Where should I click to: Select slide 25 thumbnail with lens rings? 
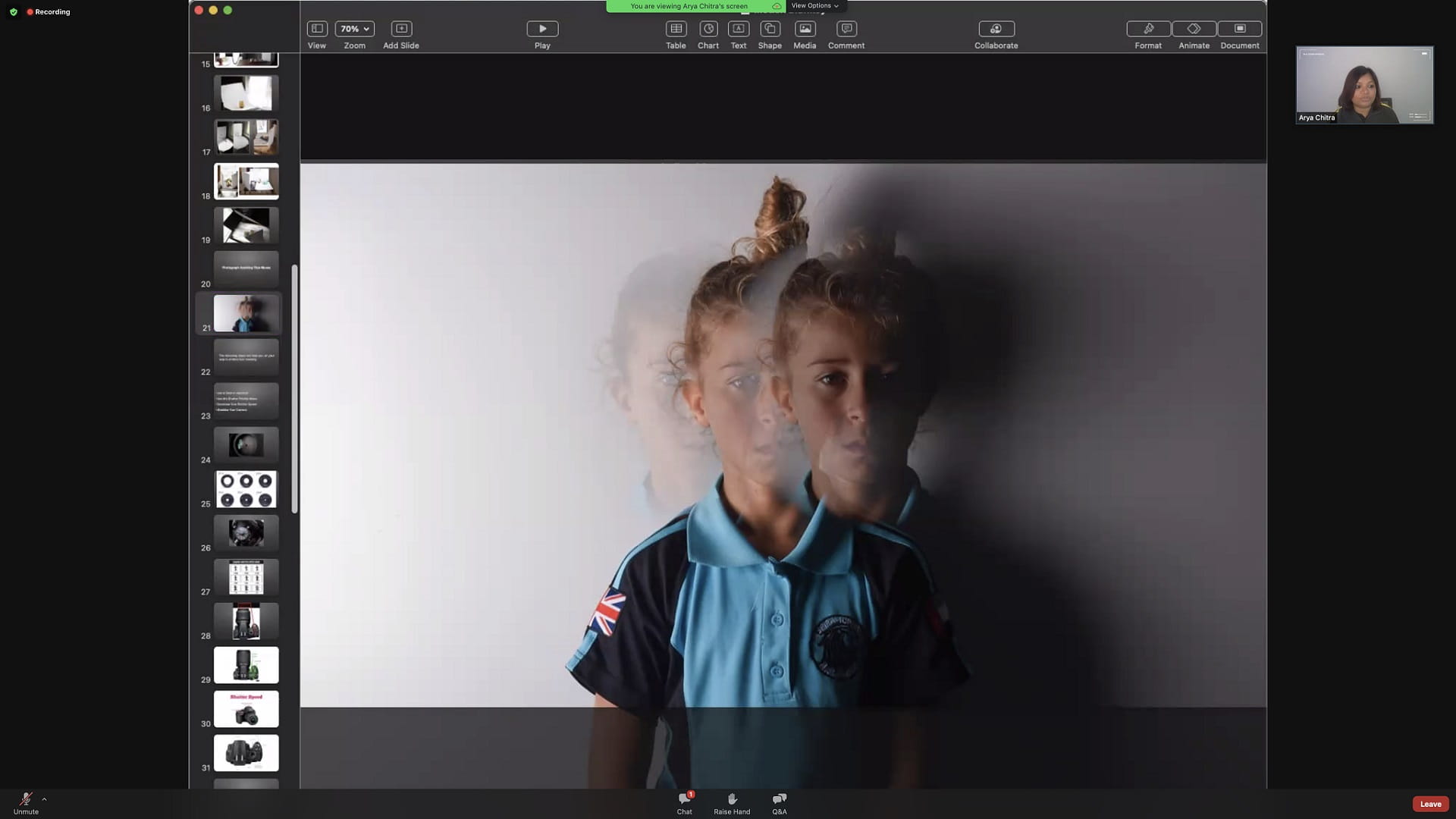[246, 489]
